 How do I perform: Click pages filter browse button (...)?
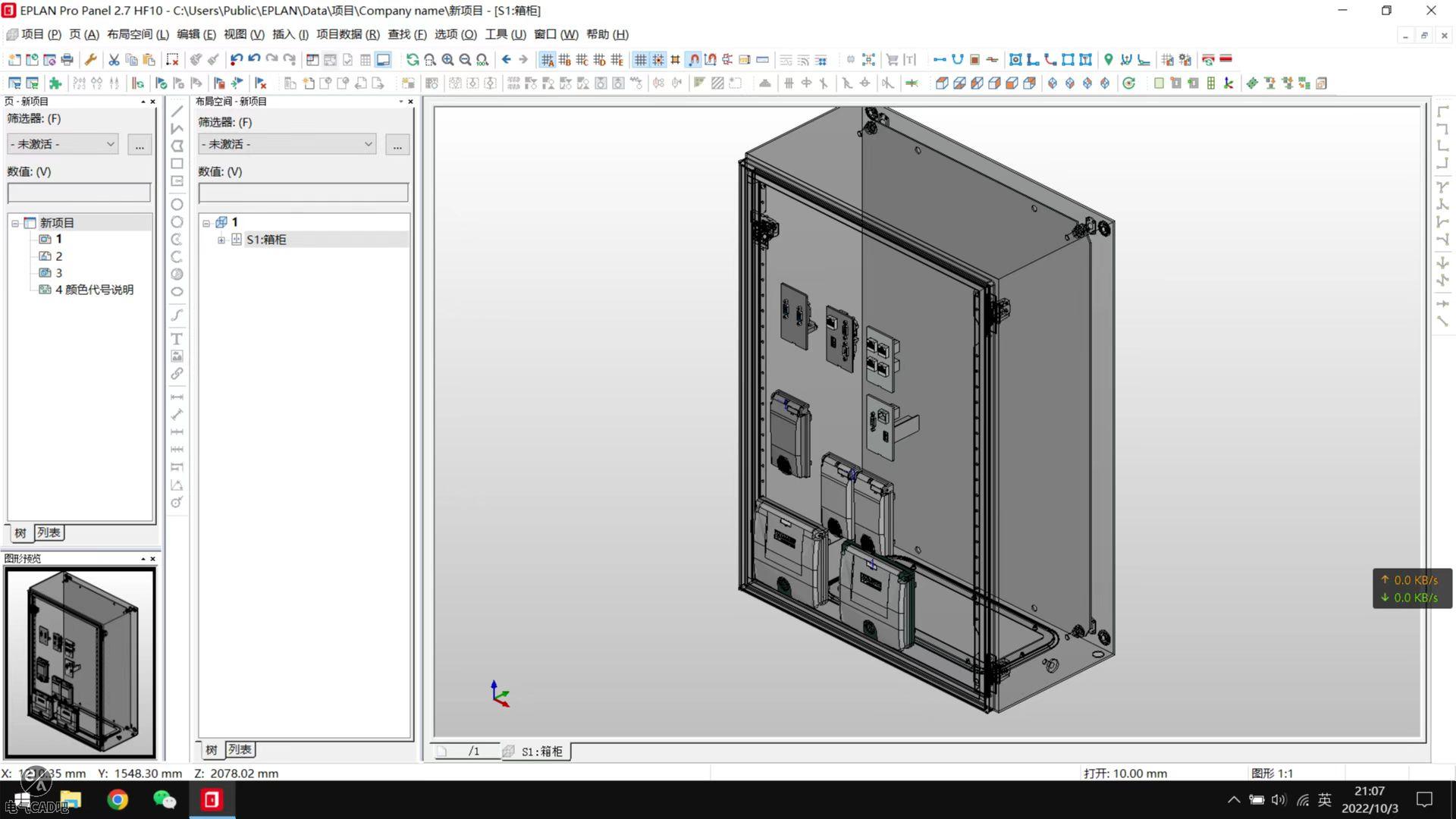[x=140, y=144]
